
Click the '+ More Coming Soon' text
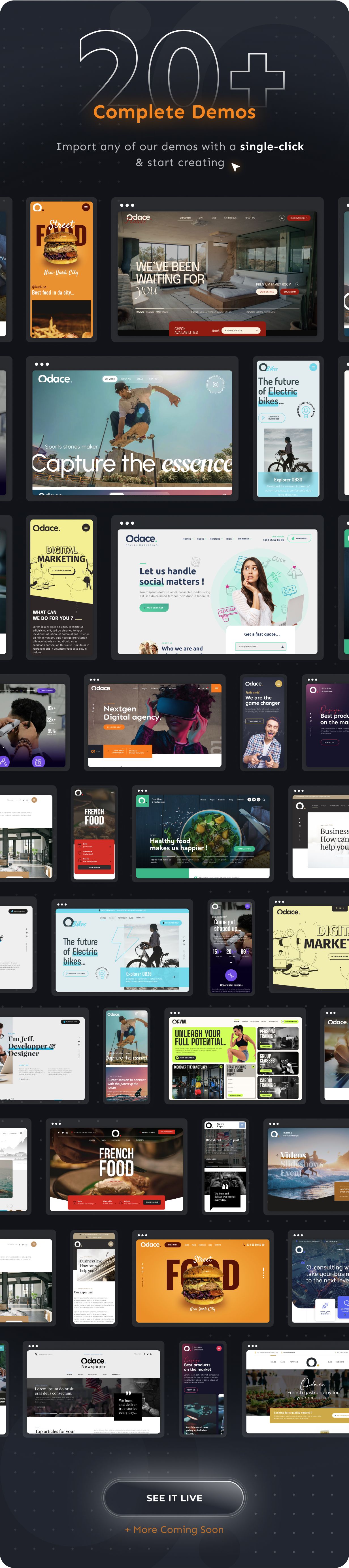click(x=174, y=1529)
